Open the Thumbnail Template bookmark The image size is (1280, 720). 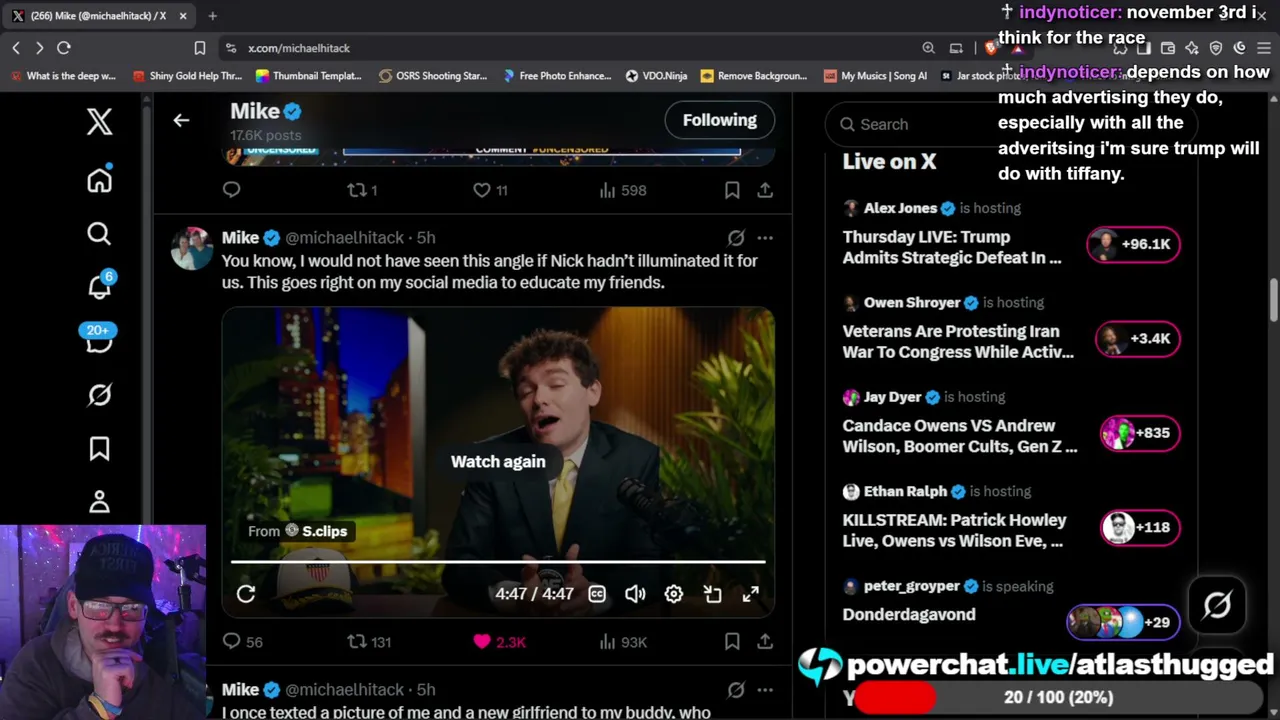coord(309,76)
